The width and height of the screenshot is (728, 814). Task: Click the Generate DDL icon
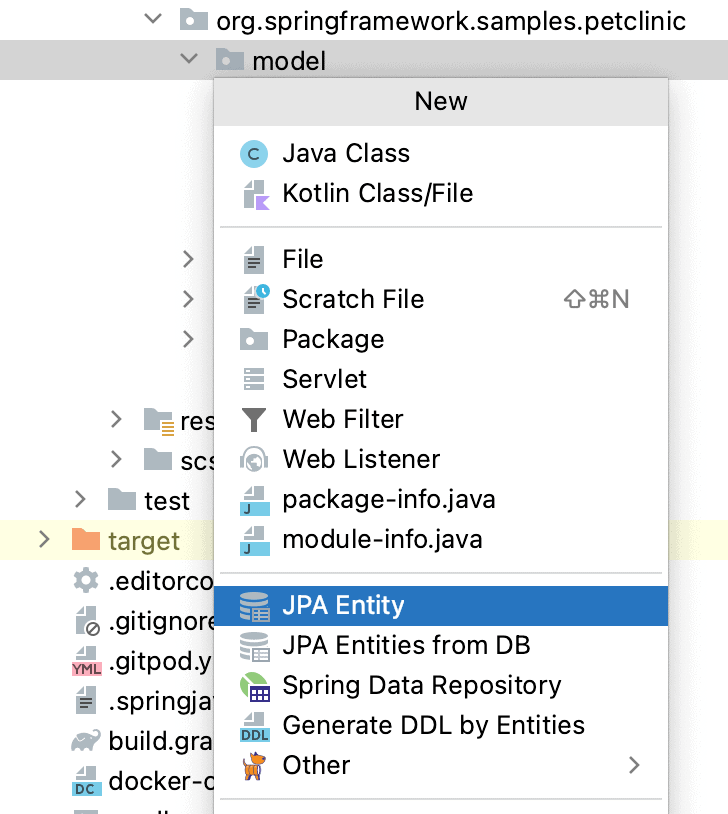254,727
